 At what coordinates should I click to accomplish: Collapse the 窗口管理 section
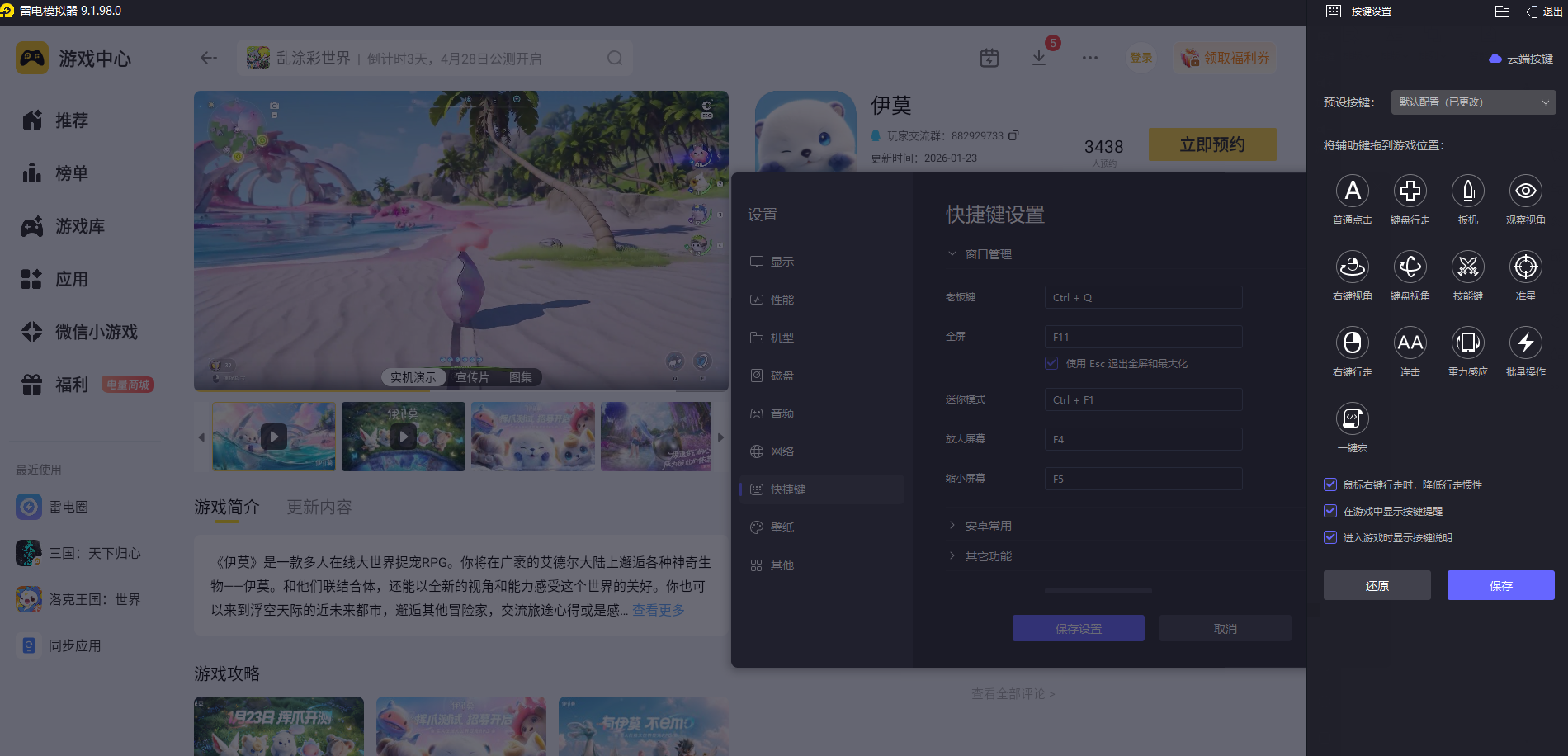click(x=980, y=254)
